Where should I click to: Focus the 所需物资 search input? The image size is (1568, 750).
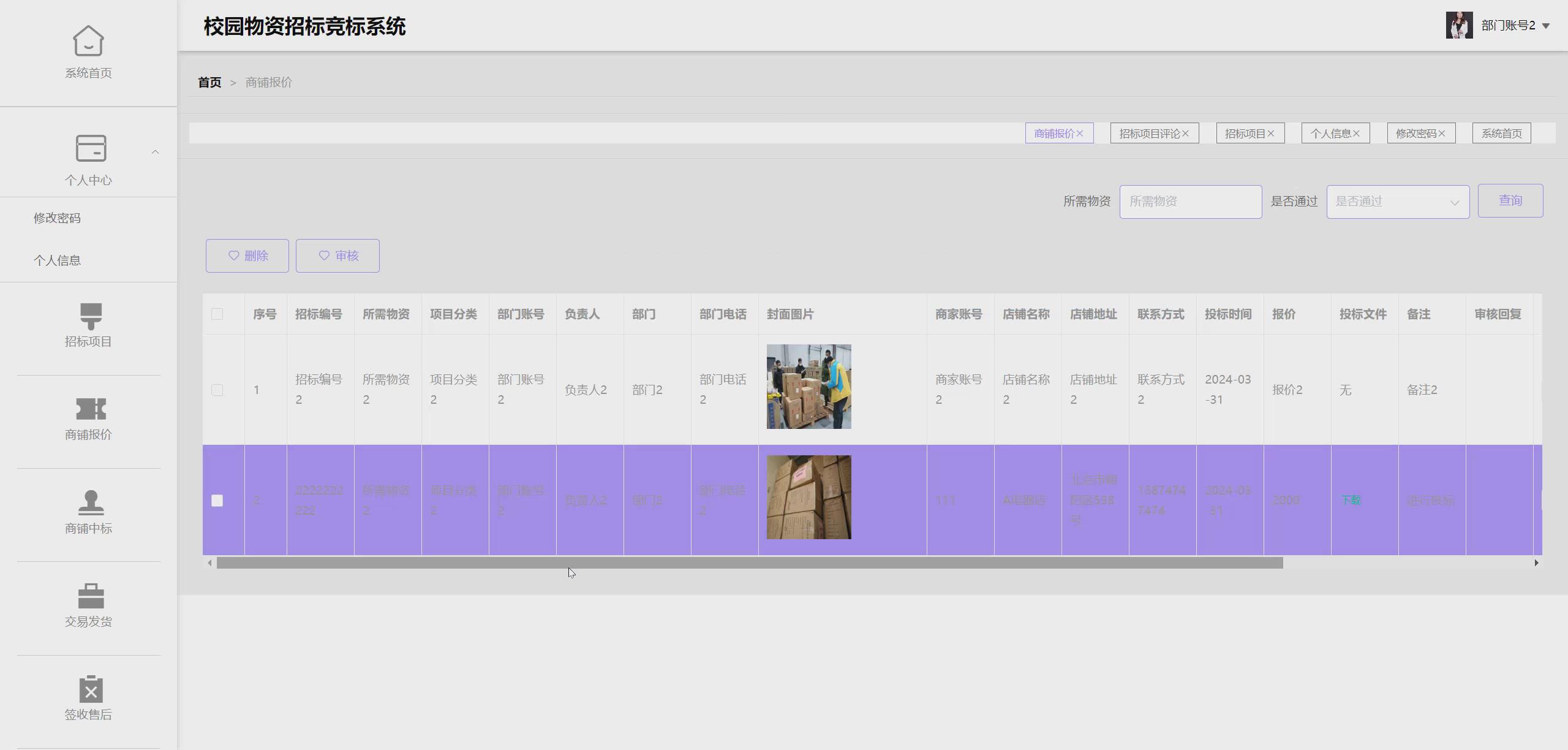click(x=1190, y=202)
